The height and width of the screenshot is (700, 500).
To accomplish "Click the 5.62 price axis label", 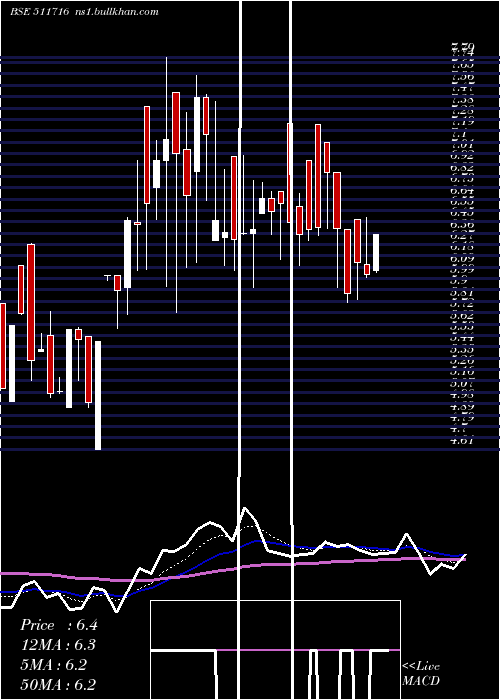I will click(462, 316).
